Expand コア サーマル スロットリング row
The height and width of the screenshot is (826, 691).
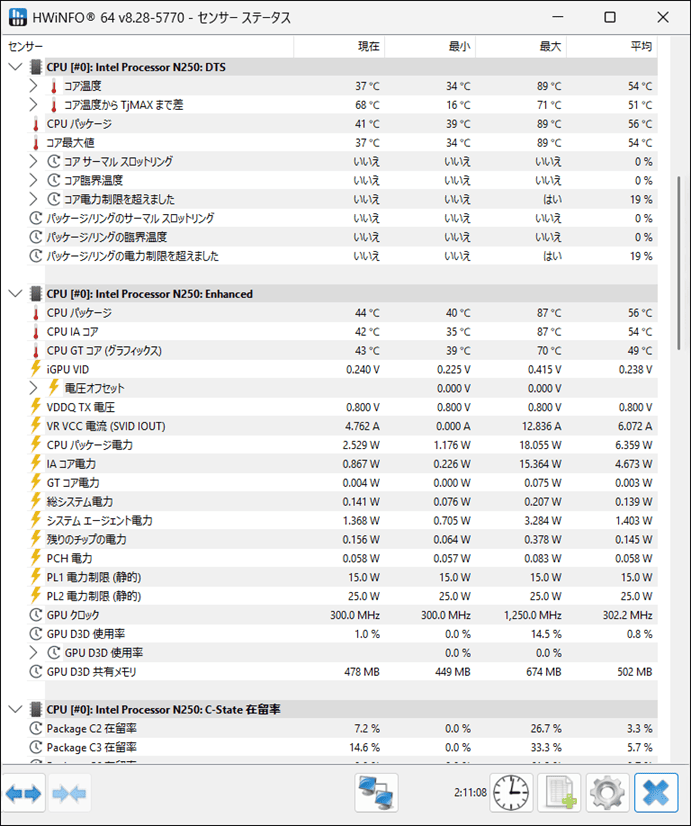pyautogui.click(x=33, y=162)
